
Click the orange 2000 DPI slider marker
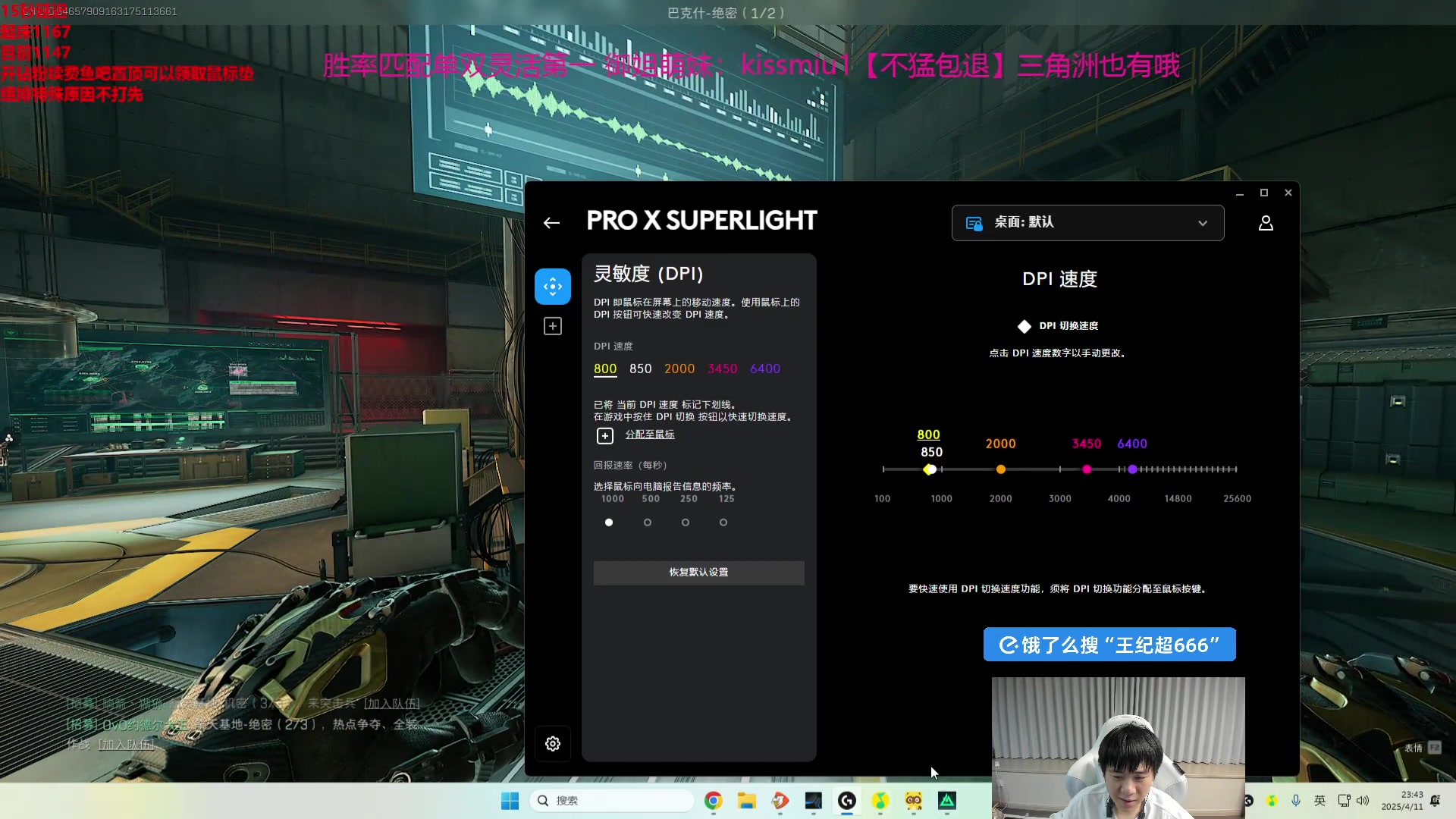1001,469
